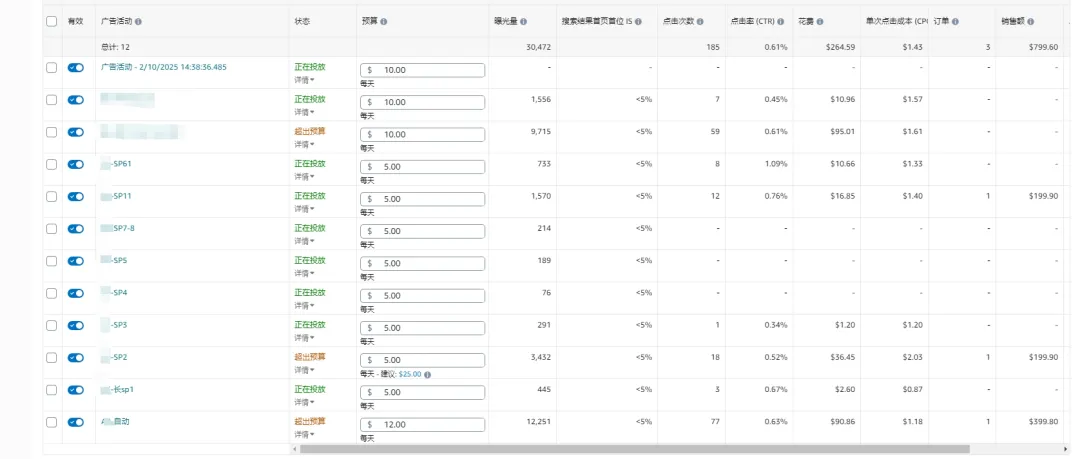Screen dimensions: 1080x459
Task: Click the budget field of the SP2 row
Action: tap(422, 360)
